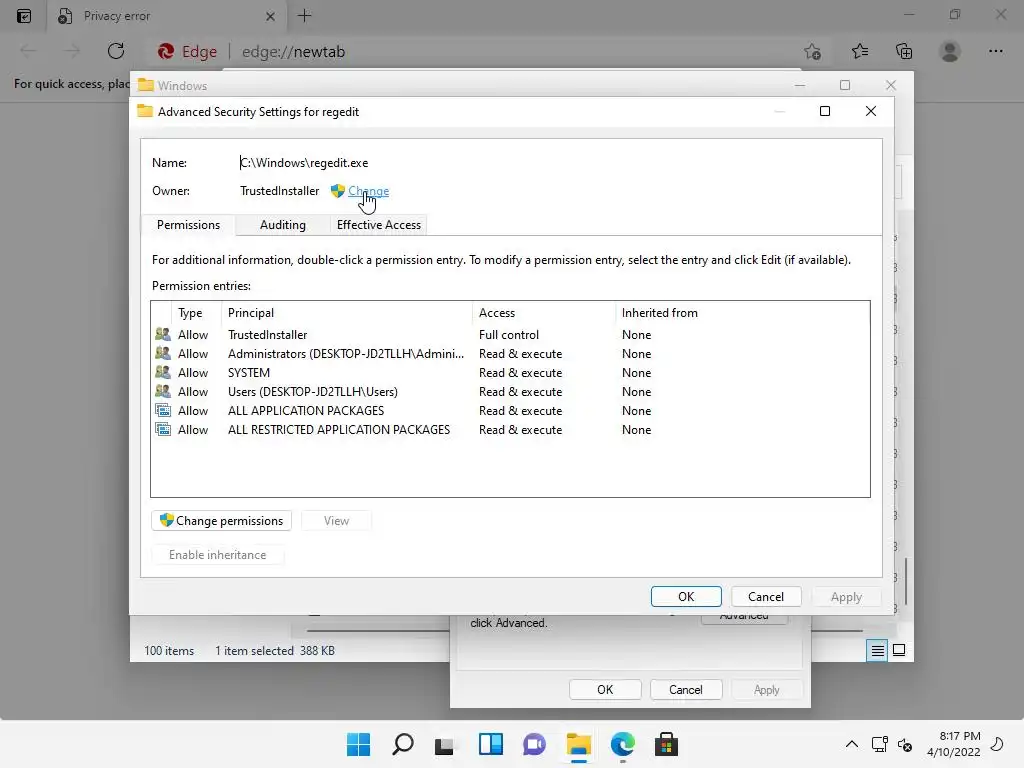This screenshot has width=1024, height=768.
Task: Open the Edge Favorites panel
Action: point(859,51)
